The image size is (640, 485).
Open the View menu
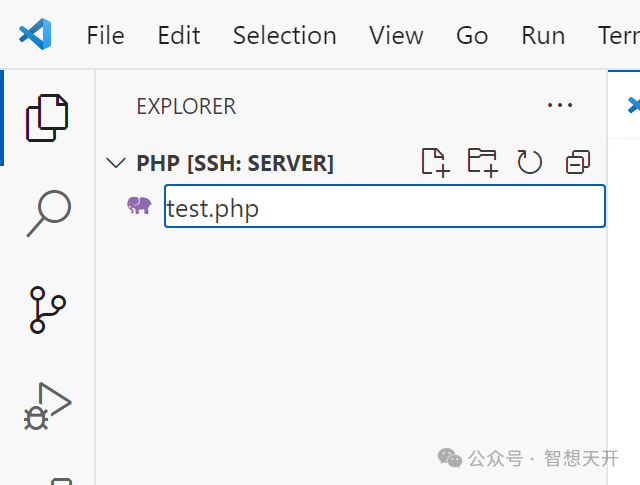coord(396,36)
